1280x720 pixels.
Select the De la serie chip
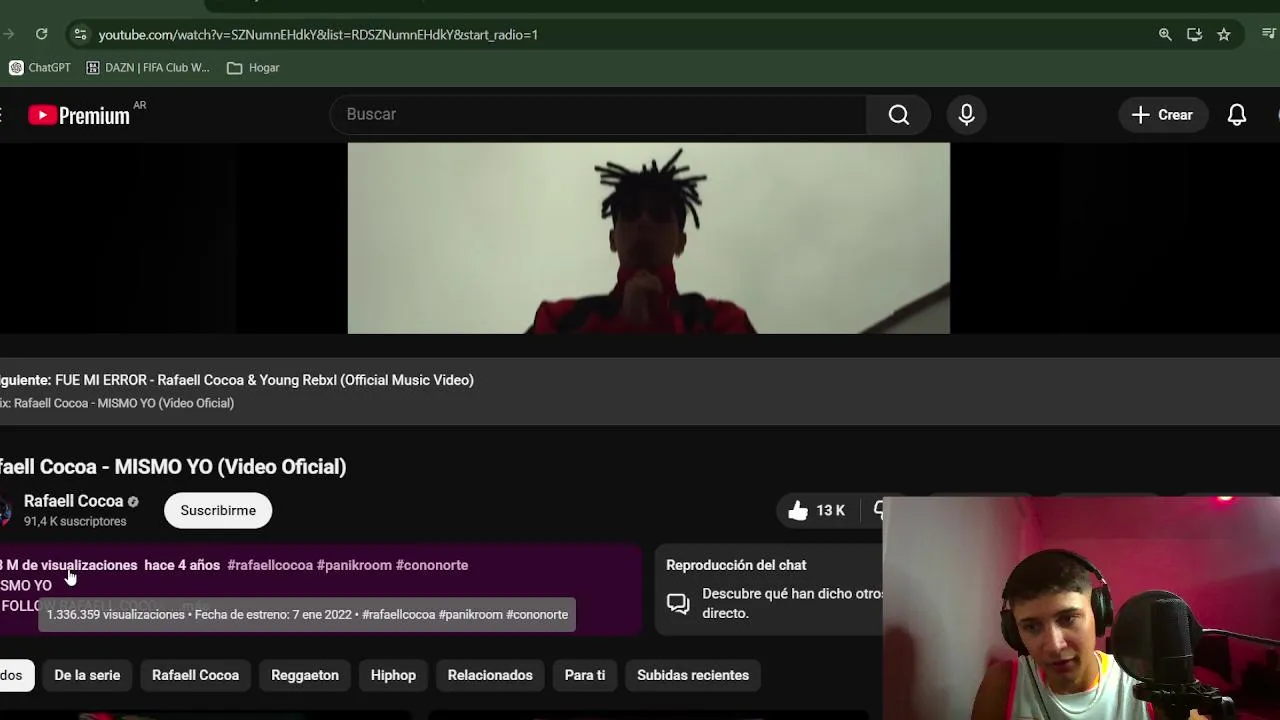pyautogui.click(x=87, y=675)
